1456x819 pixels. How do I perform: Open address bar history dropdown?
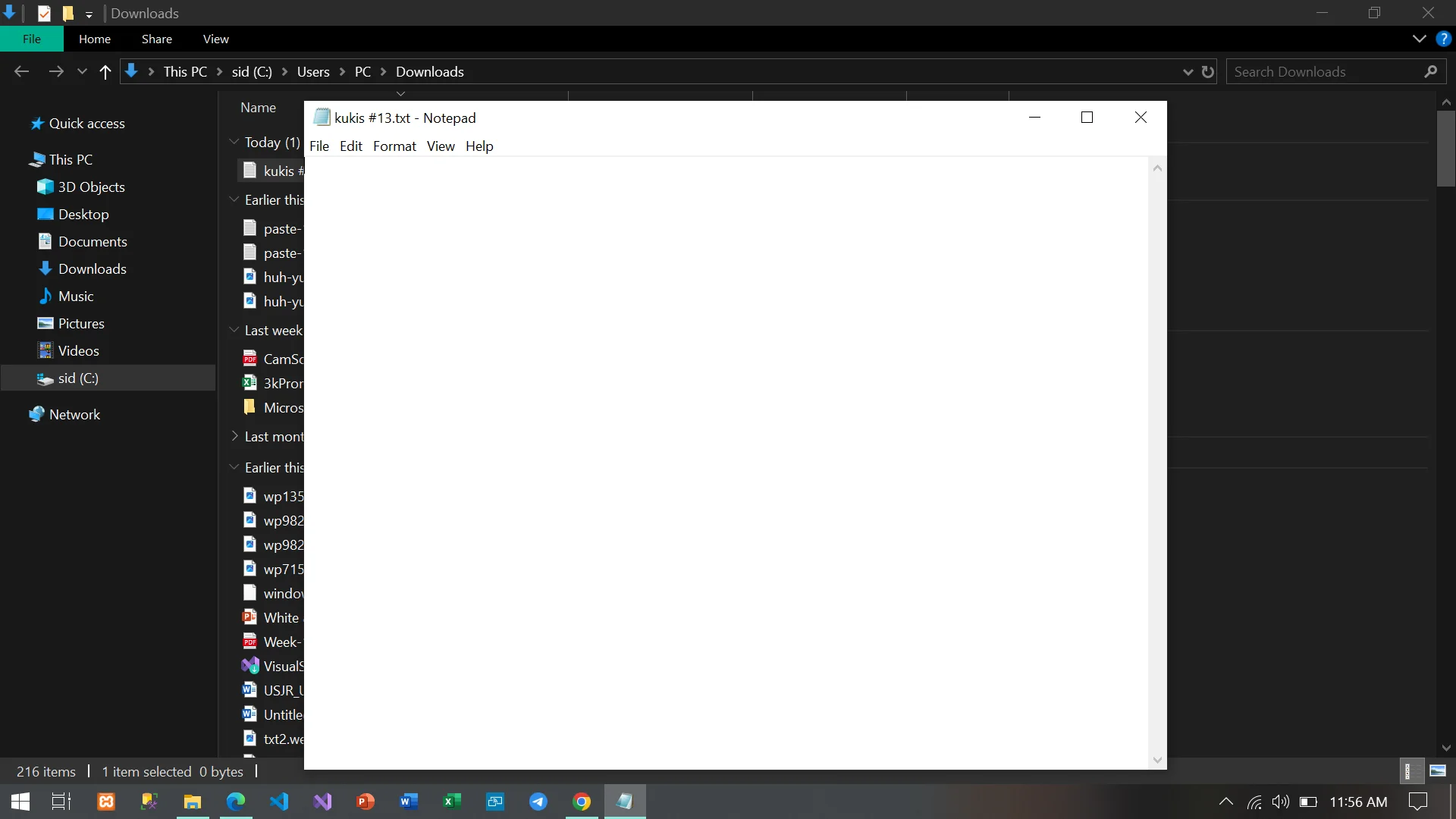1188,72
